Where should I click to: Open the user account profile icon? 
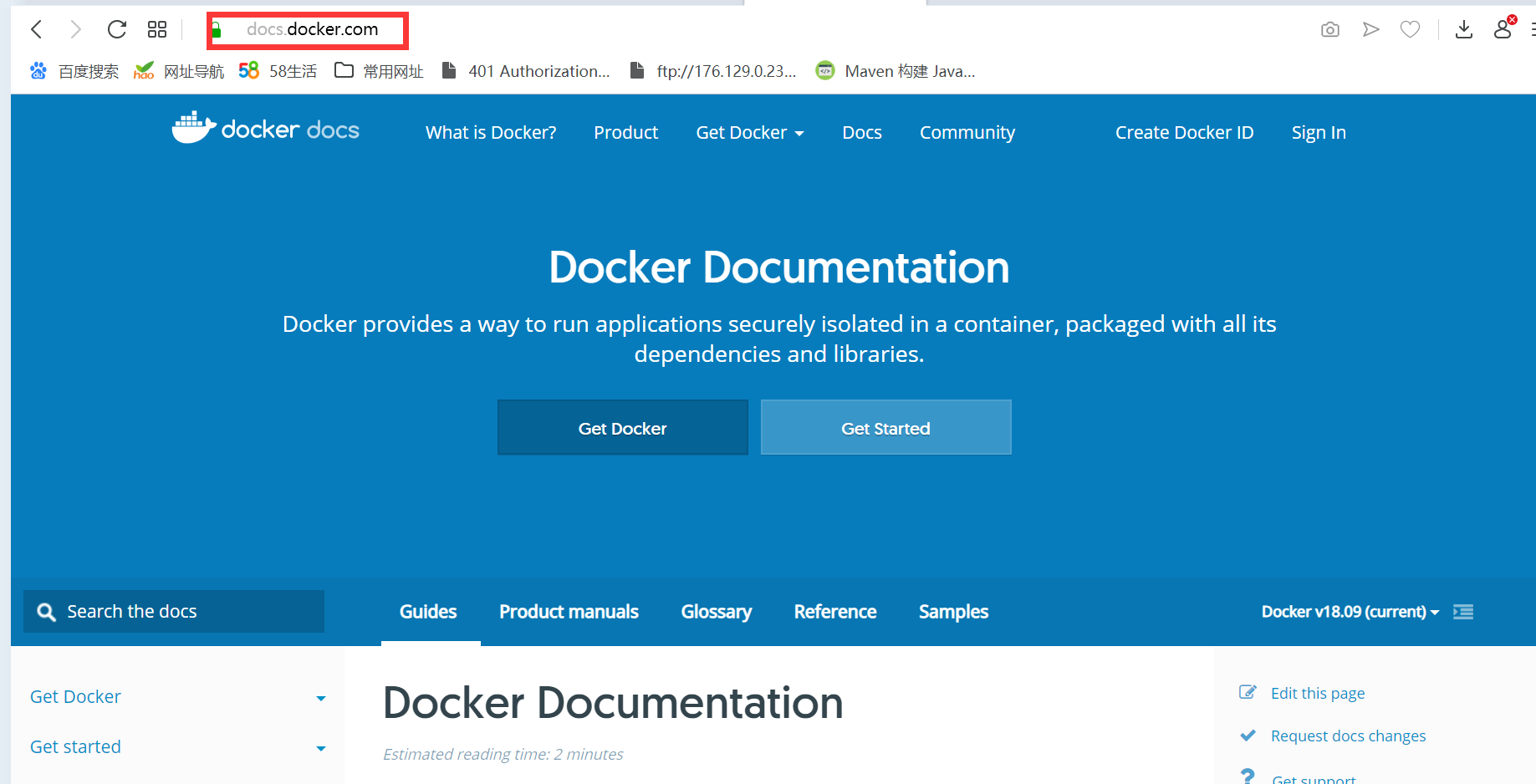point(1503,28)
